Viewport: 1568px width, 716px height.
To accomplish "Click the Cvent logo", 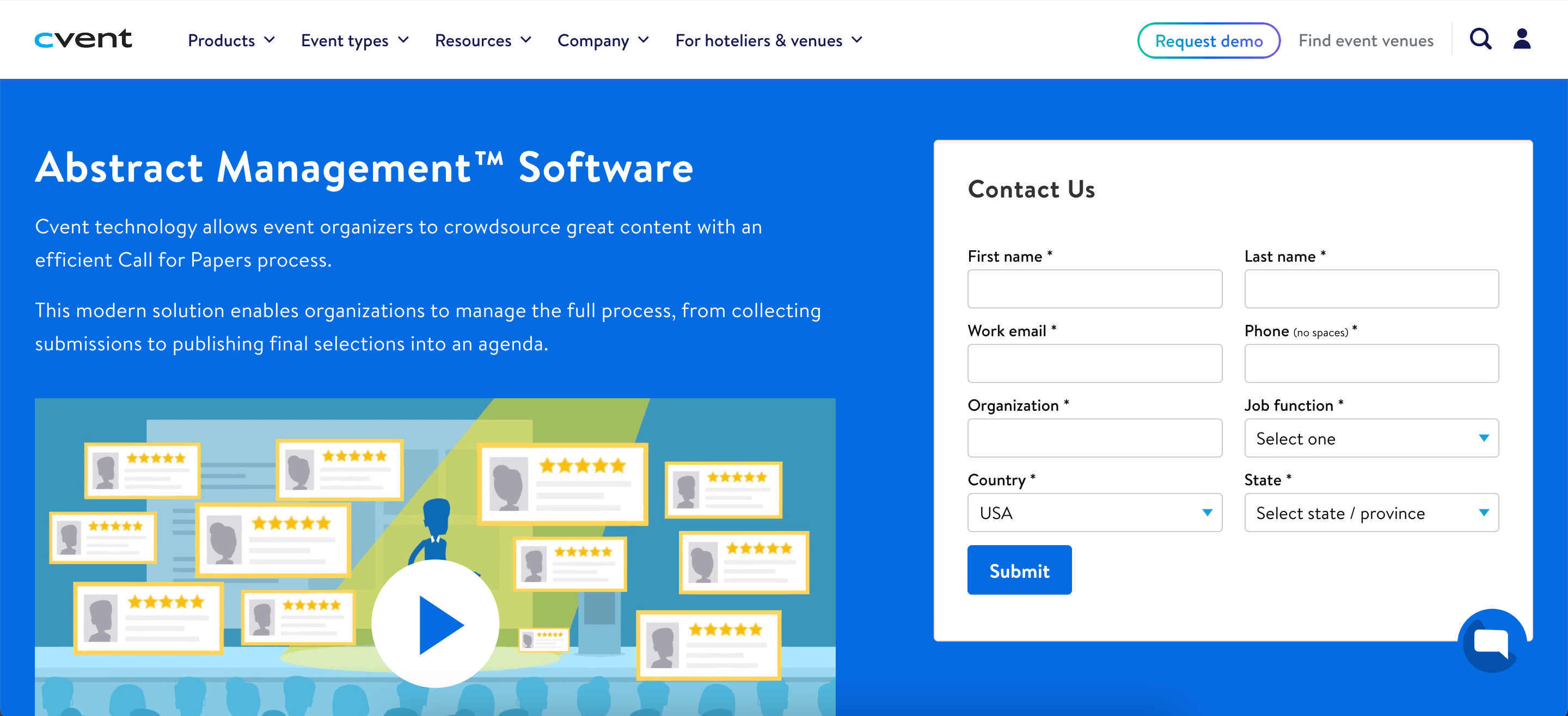I will [x=83, y=39].
